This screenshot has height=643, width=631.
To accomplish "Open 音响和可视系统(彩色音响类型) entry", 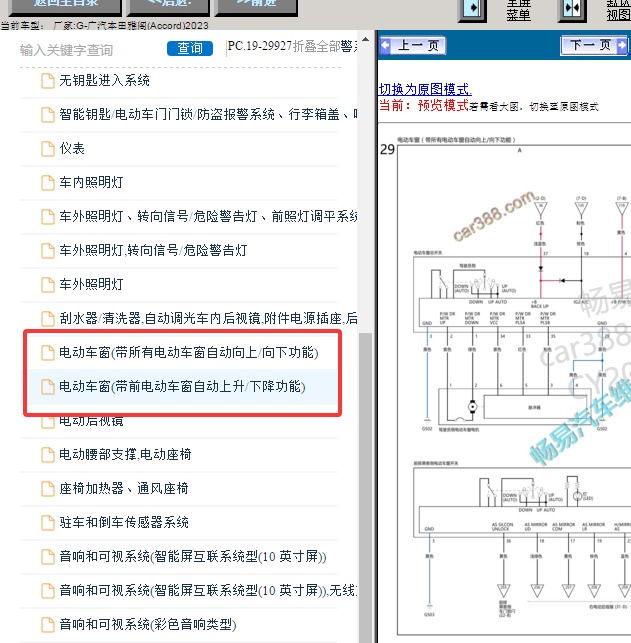I will pyautogui.click(x=147, y=624).
